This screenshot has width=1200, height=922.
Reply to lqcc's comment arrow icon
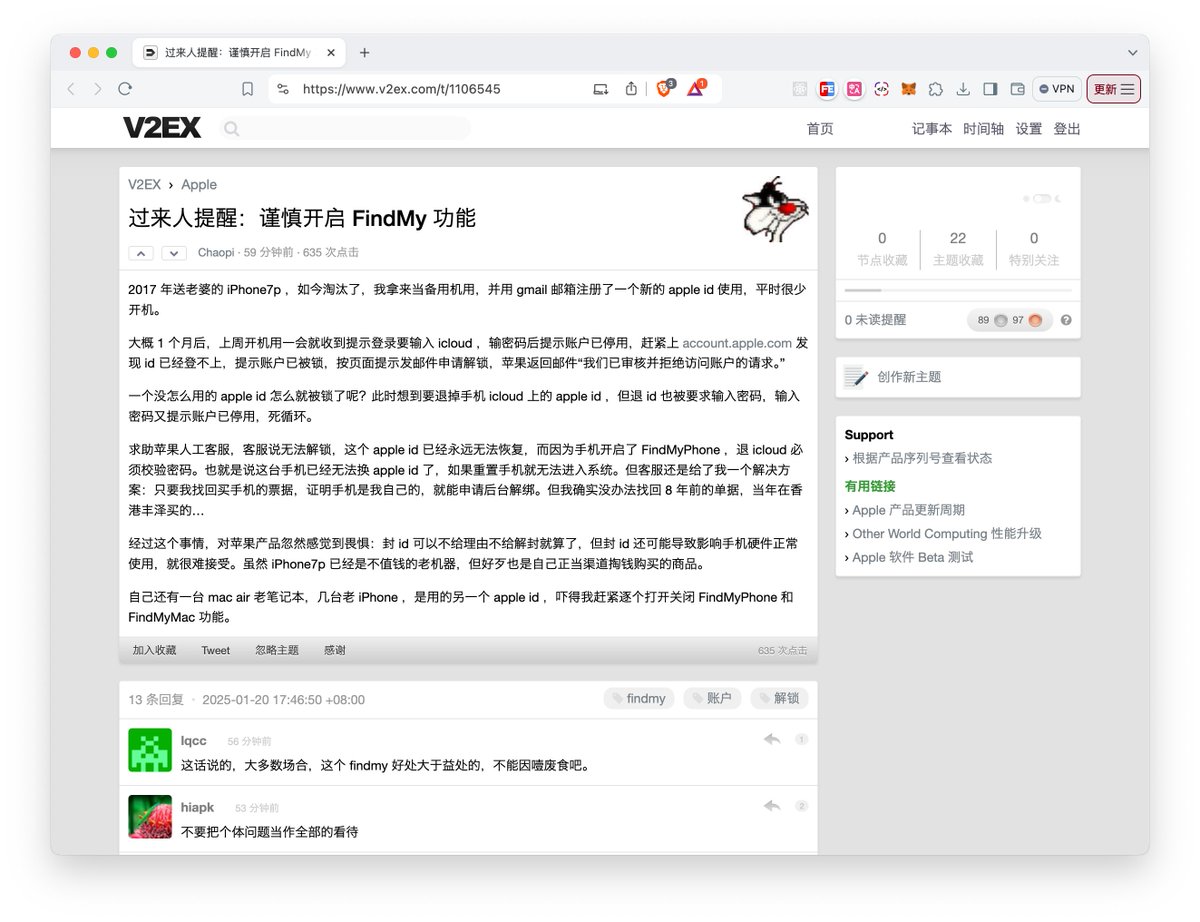point(772,739)
